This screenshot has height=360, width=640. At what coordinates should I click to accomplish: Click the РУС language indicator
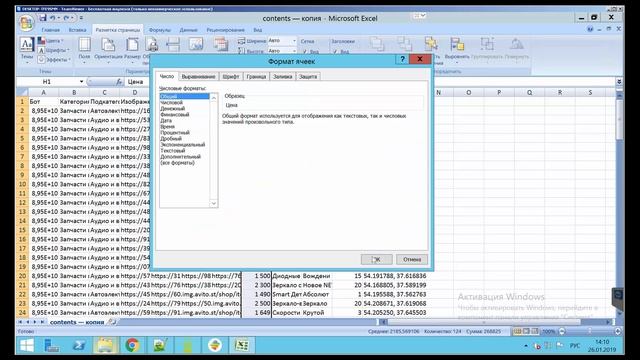(575, 346)
